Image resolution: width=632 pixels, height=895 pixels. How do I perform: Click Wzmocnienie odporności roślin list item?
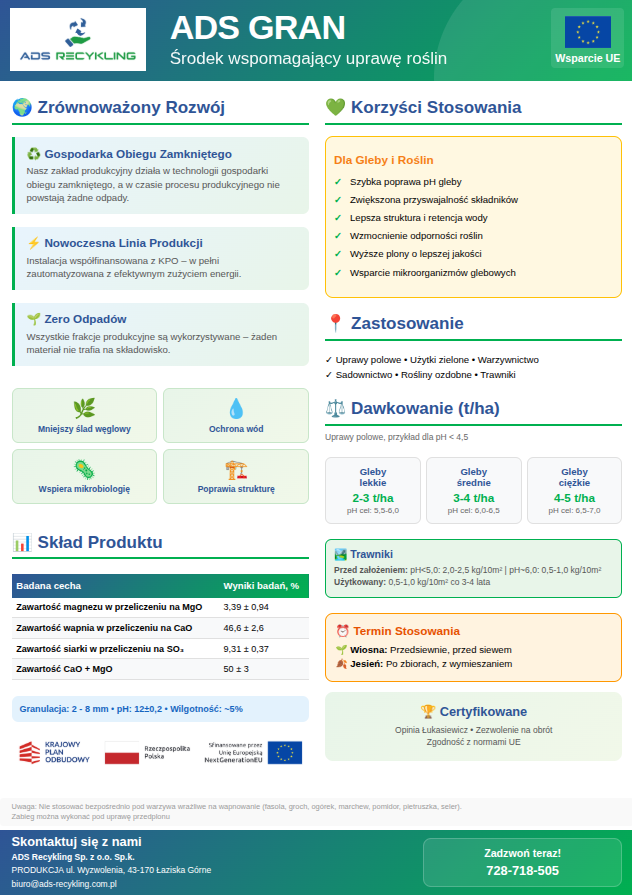[x=416, y=236]
